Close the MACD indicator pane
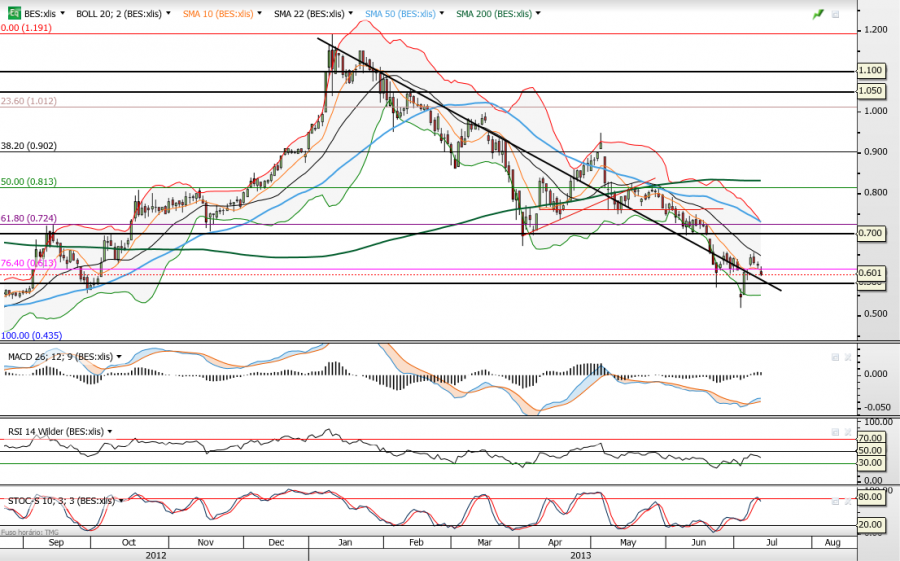900x561 pixels. pos(848,357)
